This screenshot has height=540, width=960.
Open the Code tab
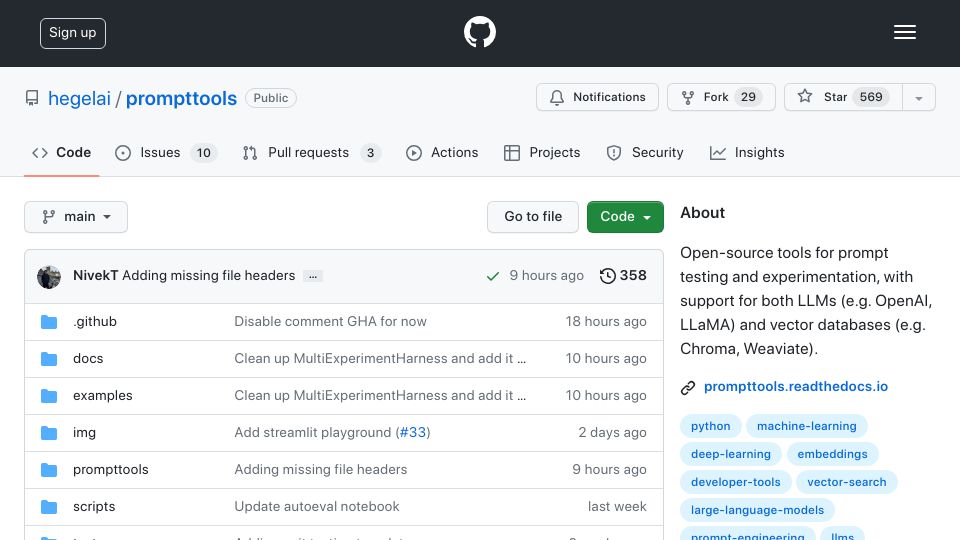coord(61,152)
